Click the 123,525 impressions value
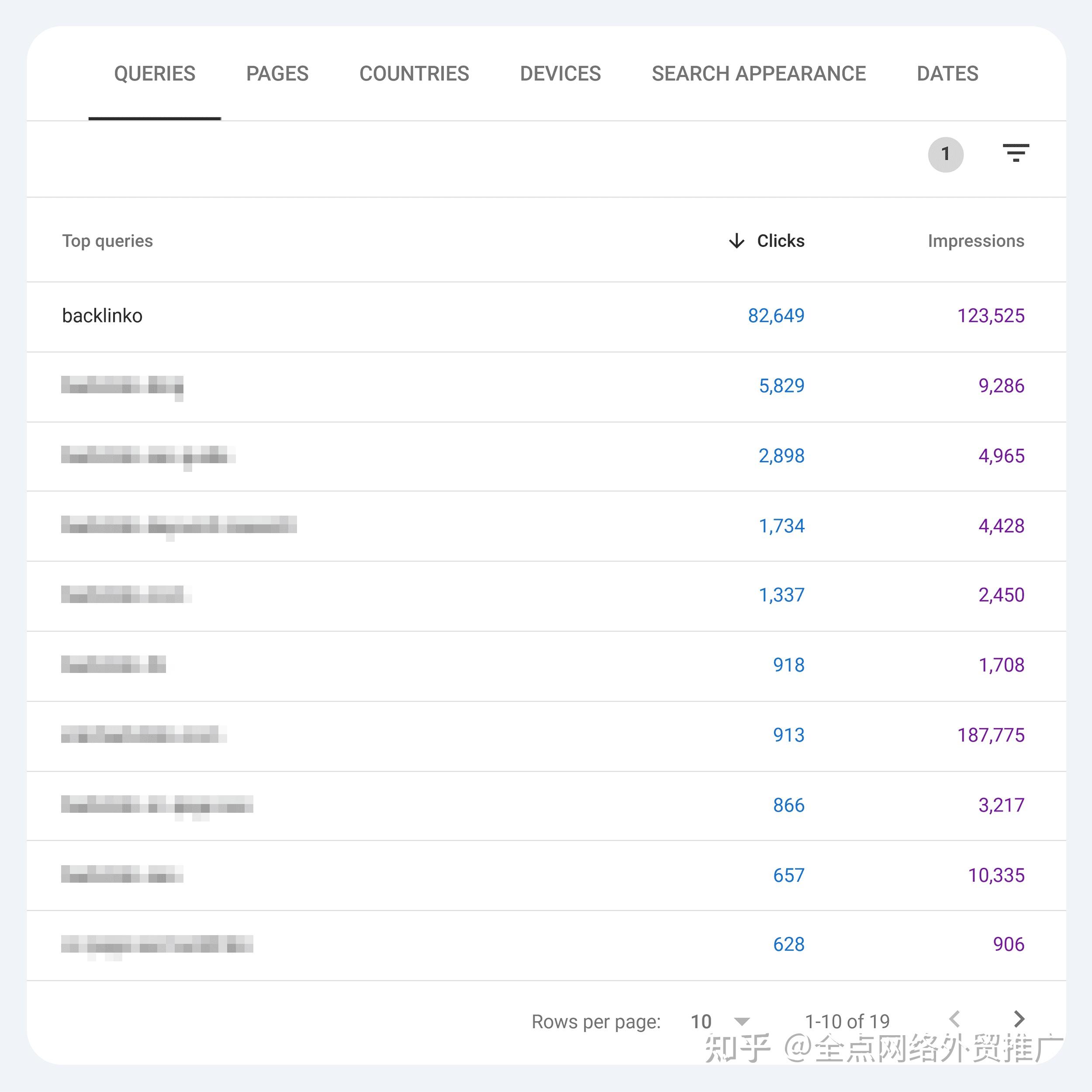 pos(990,315)
